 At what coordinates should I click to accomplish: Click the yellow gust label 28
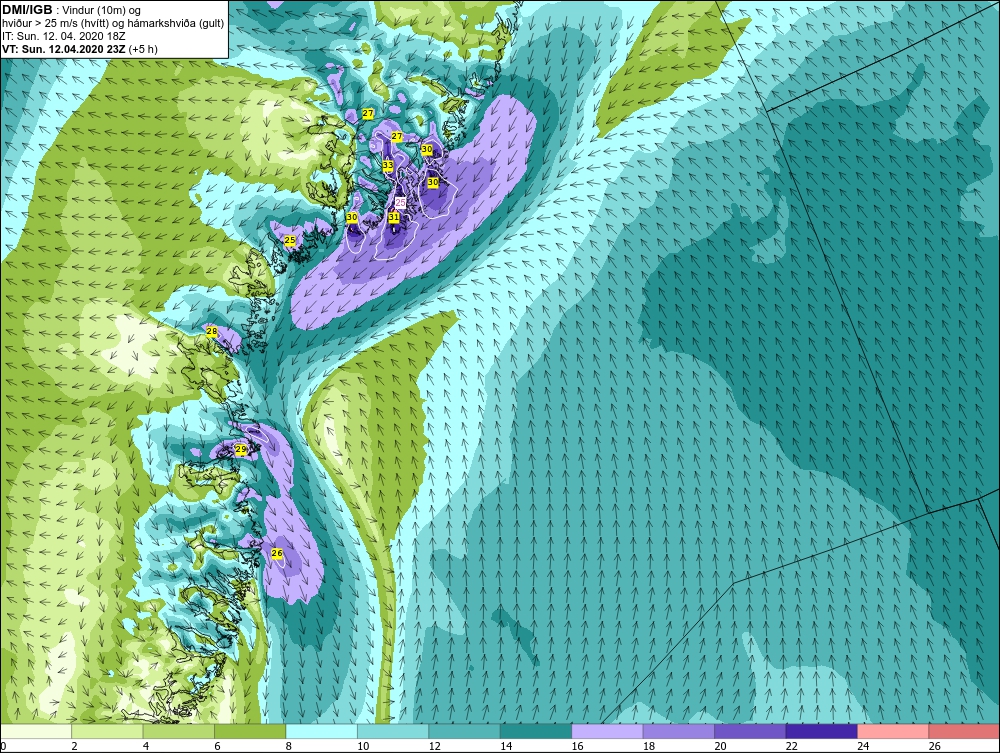212,331
